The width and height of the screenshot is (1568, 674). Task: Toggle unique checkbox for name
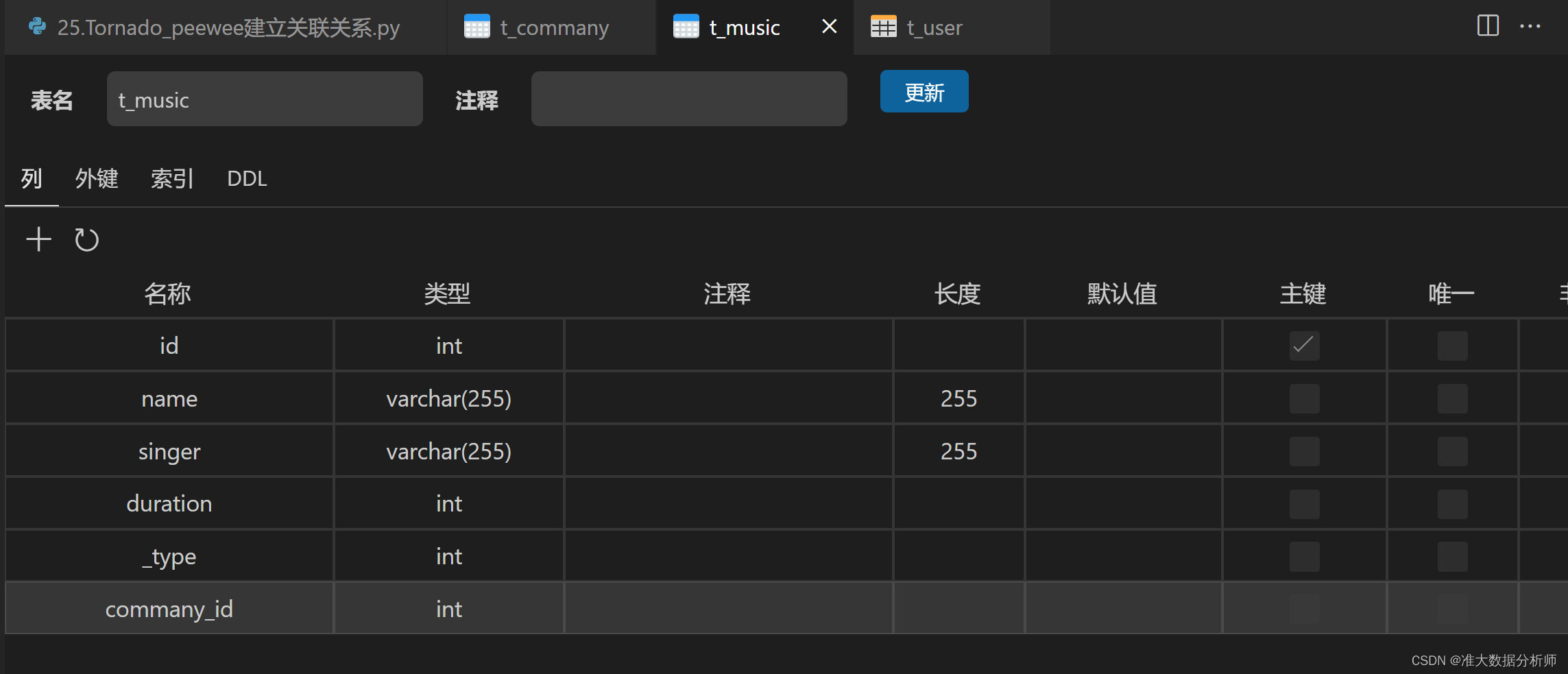[1452, 398]
